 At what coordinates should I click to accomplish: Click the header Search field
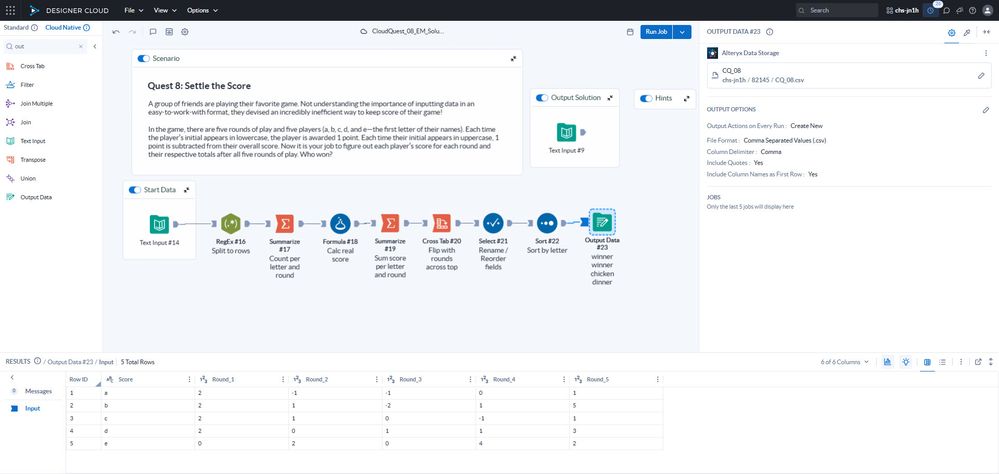click(837, 10)
